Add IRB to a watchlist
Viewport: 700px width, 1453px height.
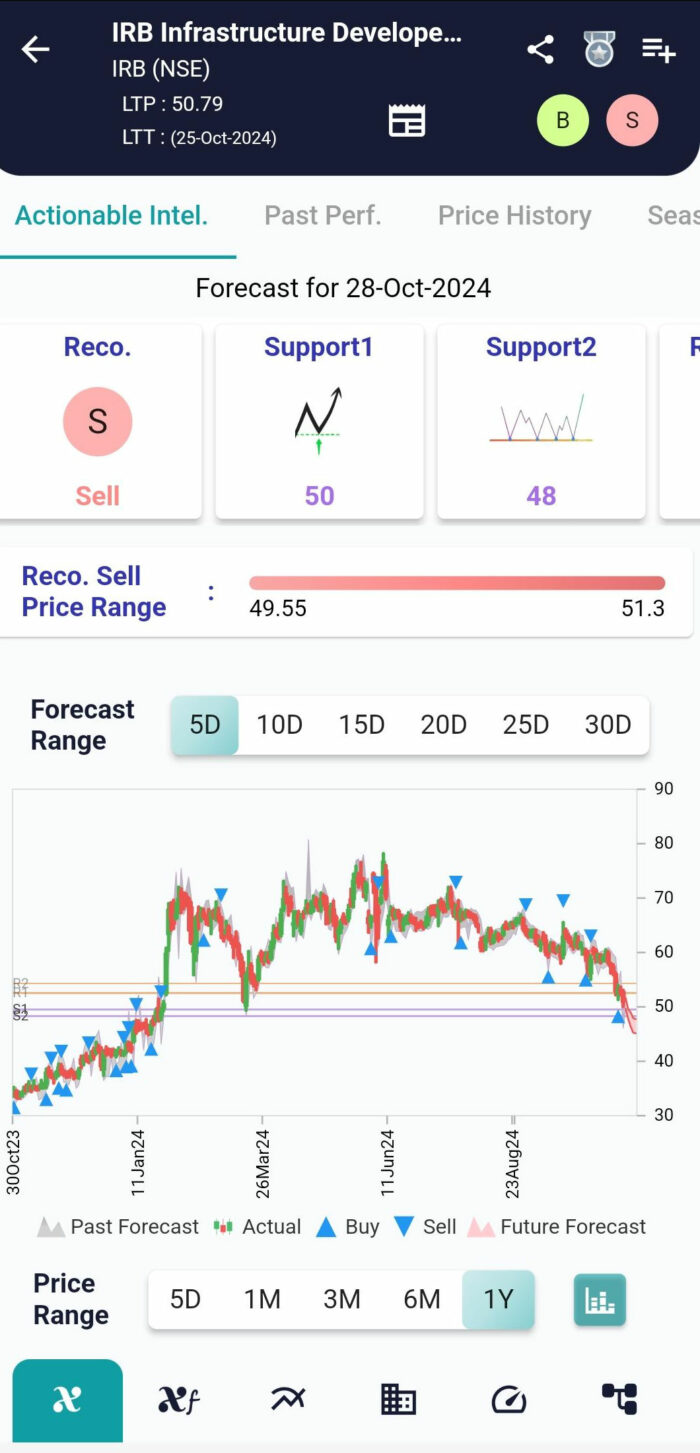[x=658, y=49]
